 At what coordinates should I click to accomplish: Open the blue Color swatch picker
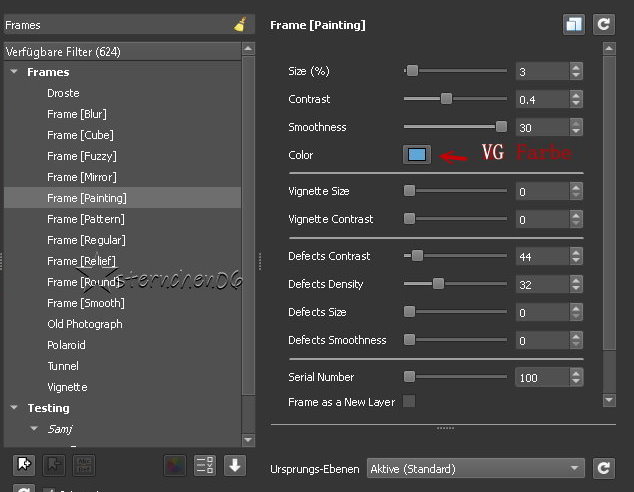click(x=417, y=155)
